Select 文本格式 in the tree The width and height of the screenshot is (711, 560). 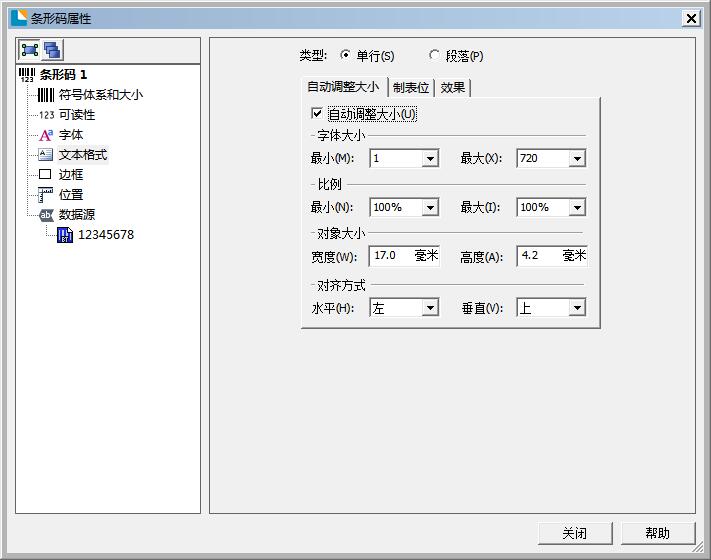(83, 155)
